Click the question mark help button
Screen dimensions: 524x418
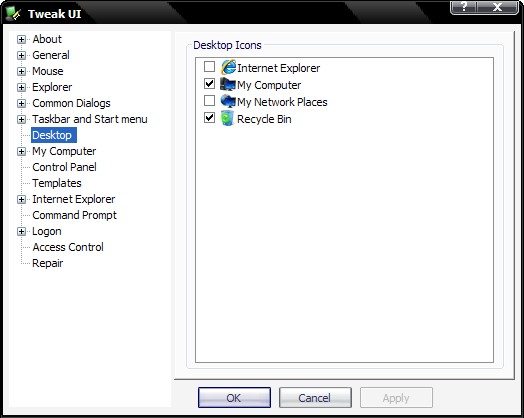465,7
